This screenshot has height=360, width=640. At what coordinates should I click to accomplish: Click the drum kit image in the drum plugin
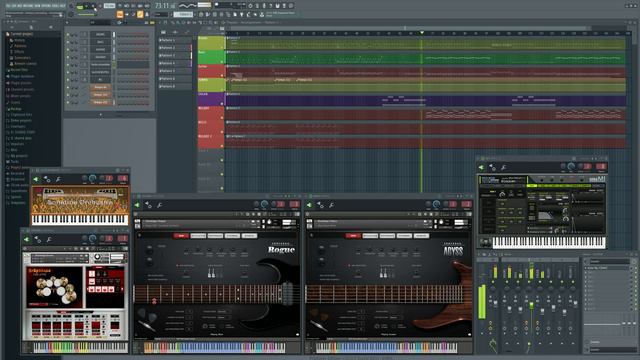point(54,287)
